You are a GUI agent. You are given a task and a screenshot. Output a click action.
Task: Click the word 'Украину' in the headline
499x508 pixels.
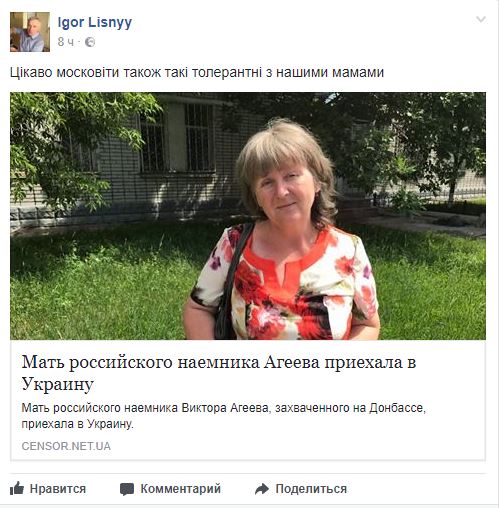click(58, 384)
